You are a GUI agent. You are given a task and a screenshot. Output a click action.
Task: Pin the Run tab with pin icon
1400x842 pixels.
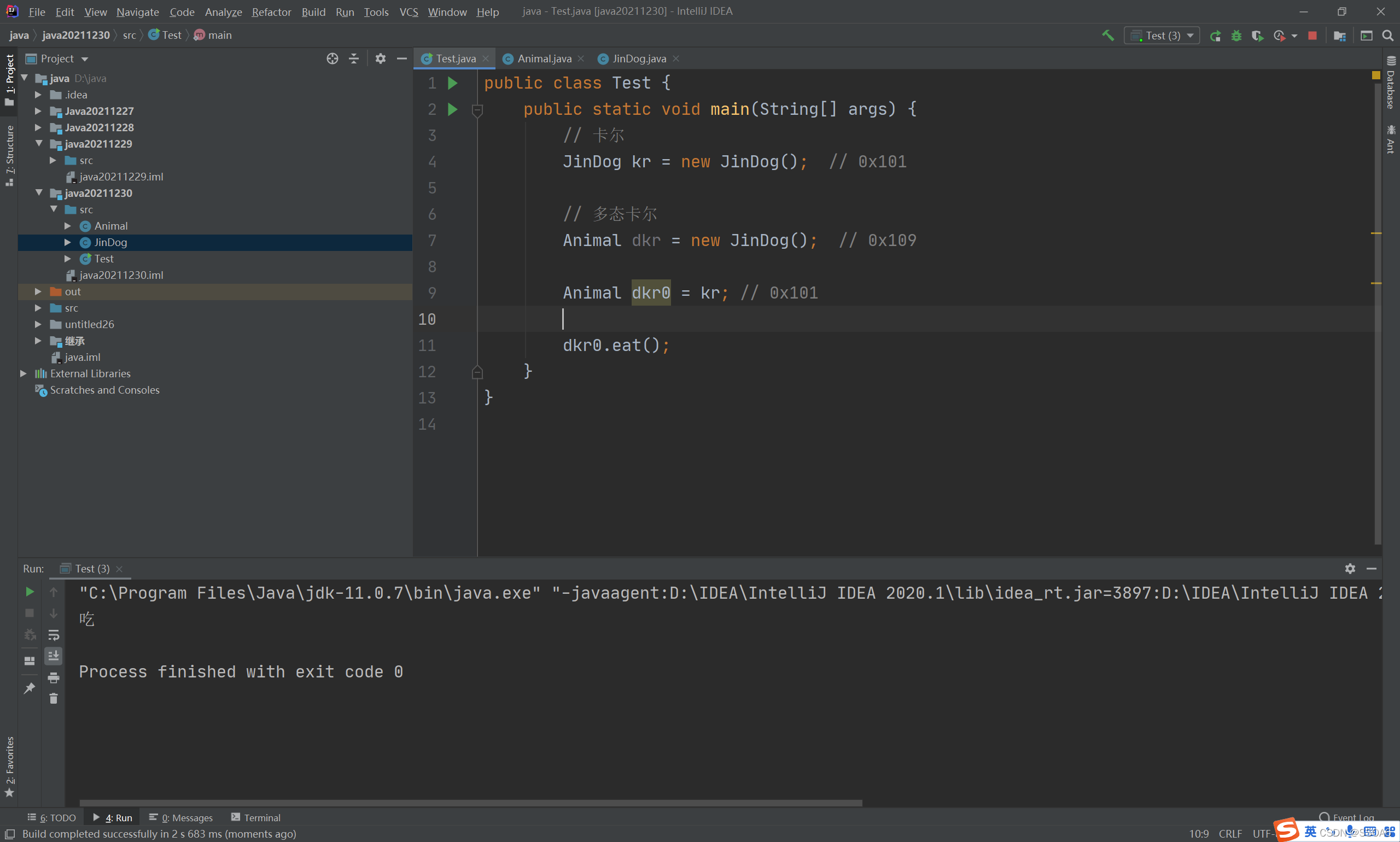point(30,688)
